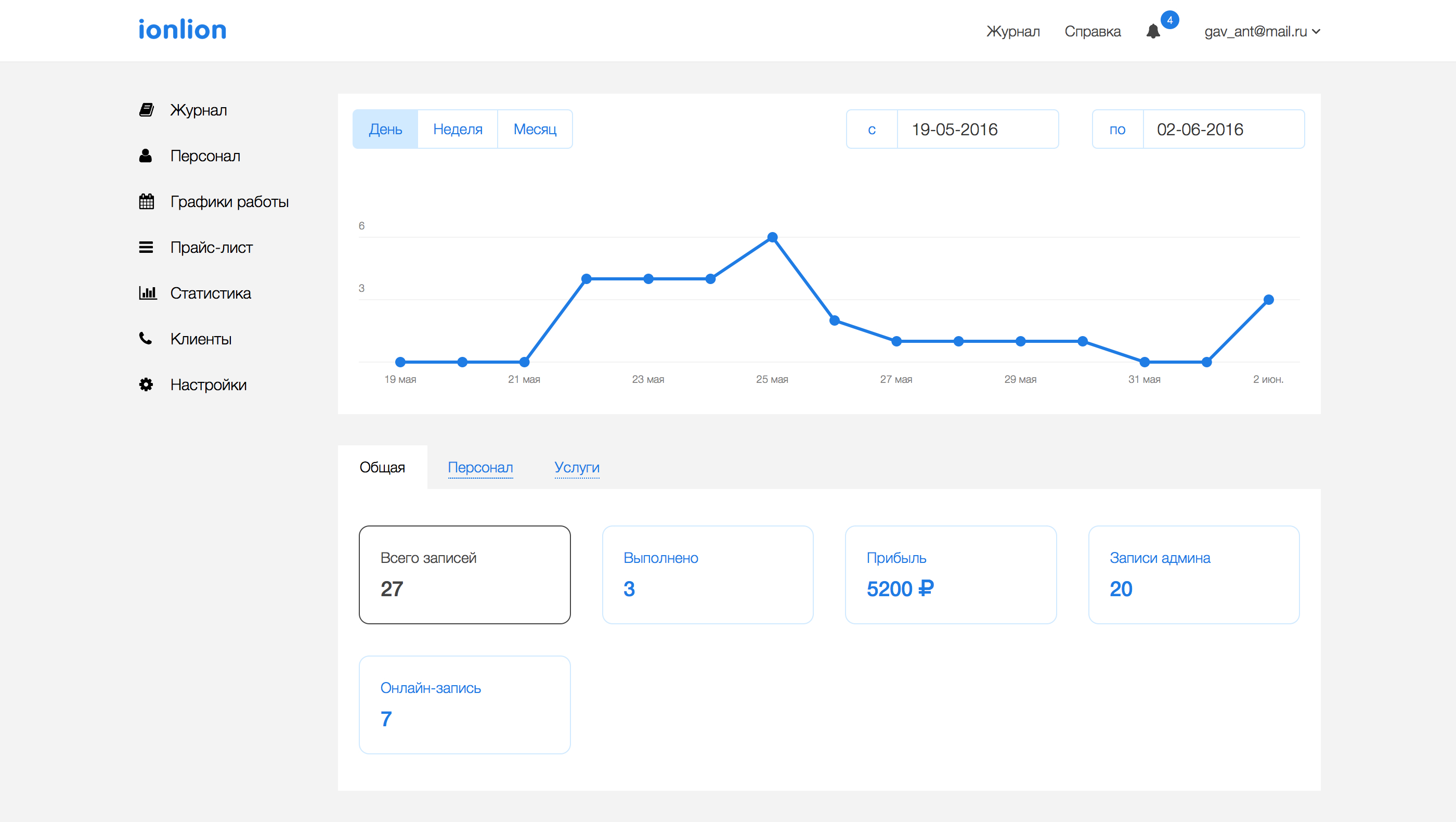Click the calendar icon for Графики работы
The width and height of the screenshot is (1456, 822).
point(147,201)
